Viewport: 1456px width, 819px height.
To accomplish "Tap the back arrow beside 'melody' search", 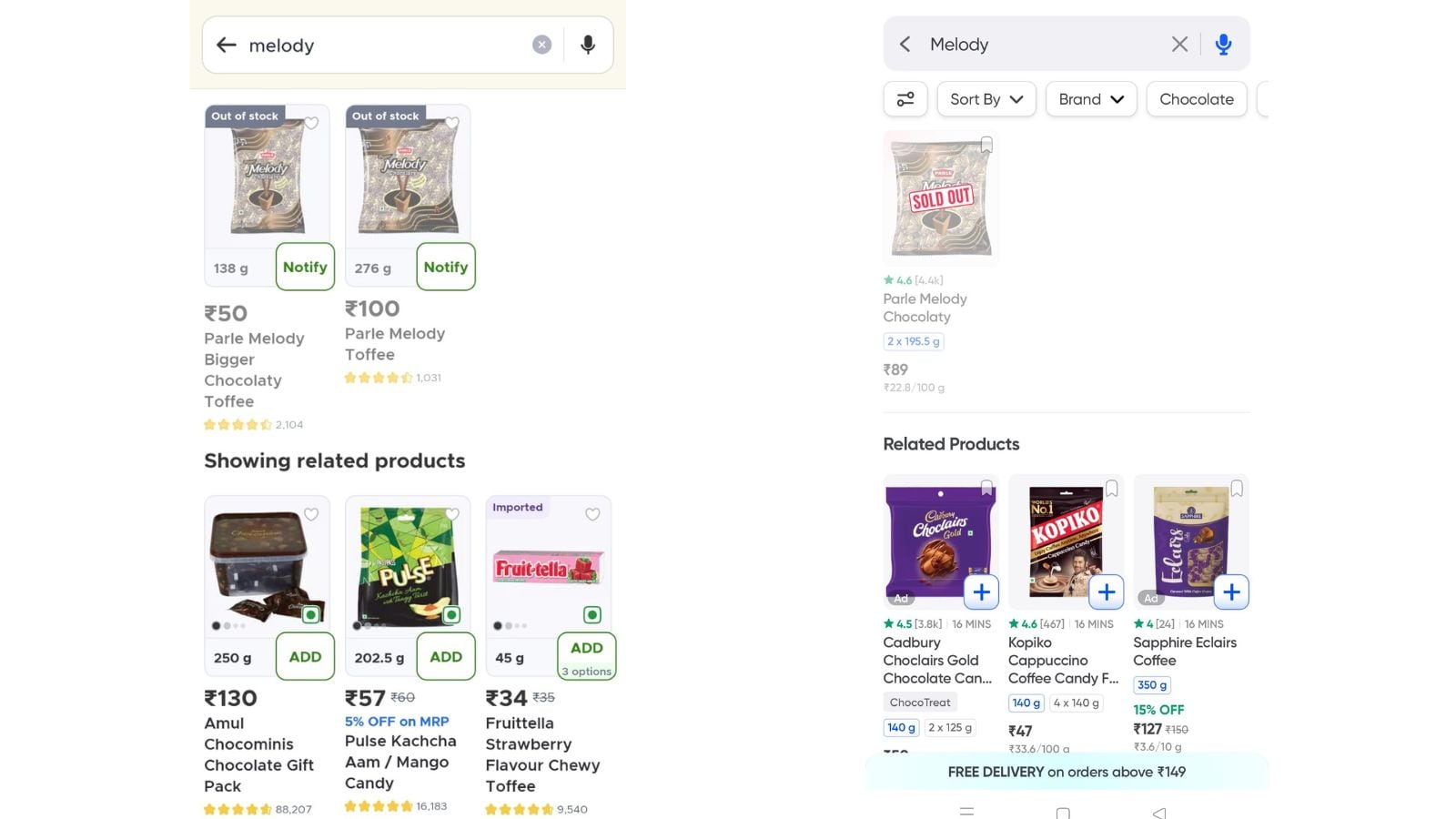I will coord(226,45).
